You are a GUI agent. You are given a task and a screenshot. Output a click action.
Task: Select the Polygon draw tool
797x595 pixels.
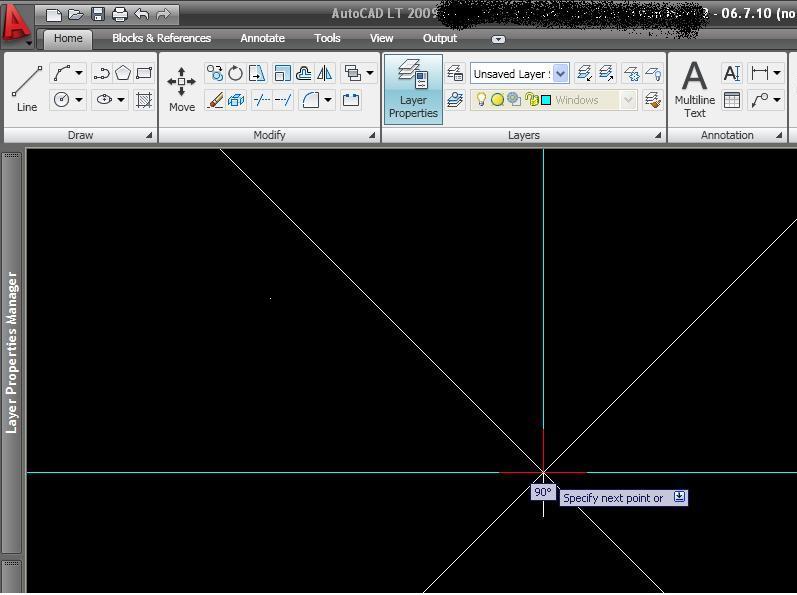click(123, 73)
